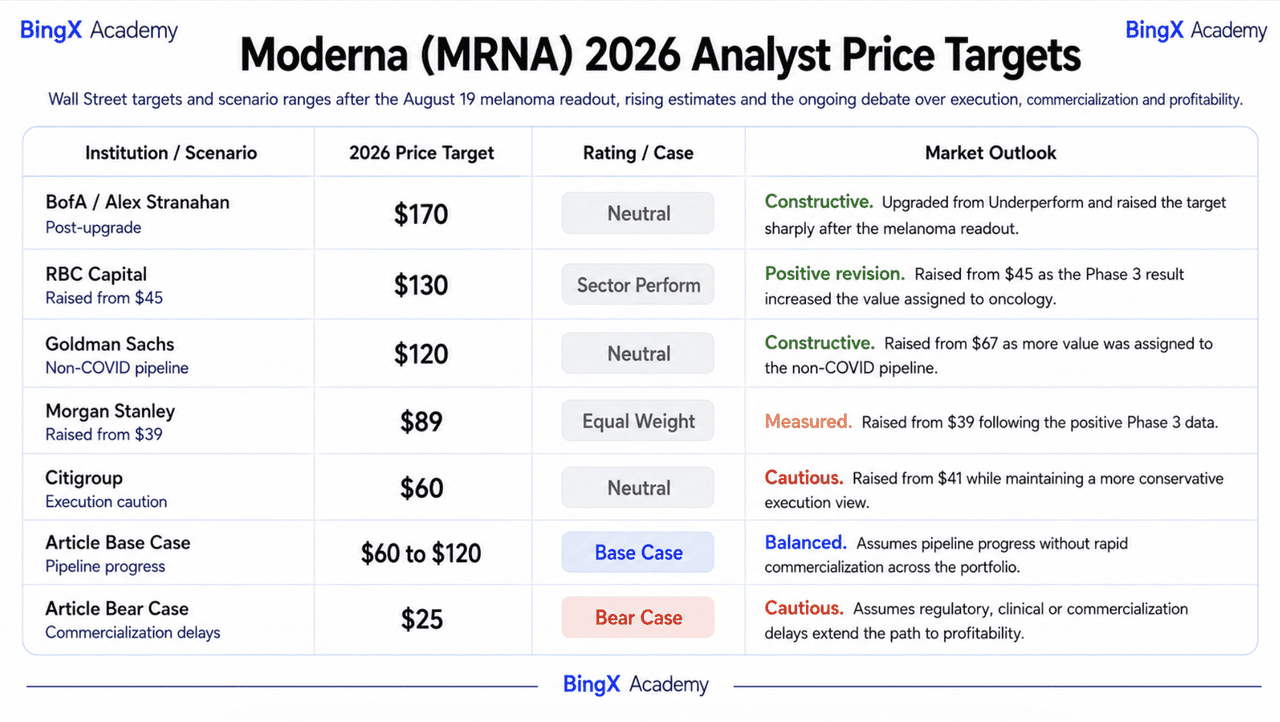Click Morgan Stanley's Raised from $39 subtitle
The height and width of the screenshot is (722, 1280).
pos(104,435)
